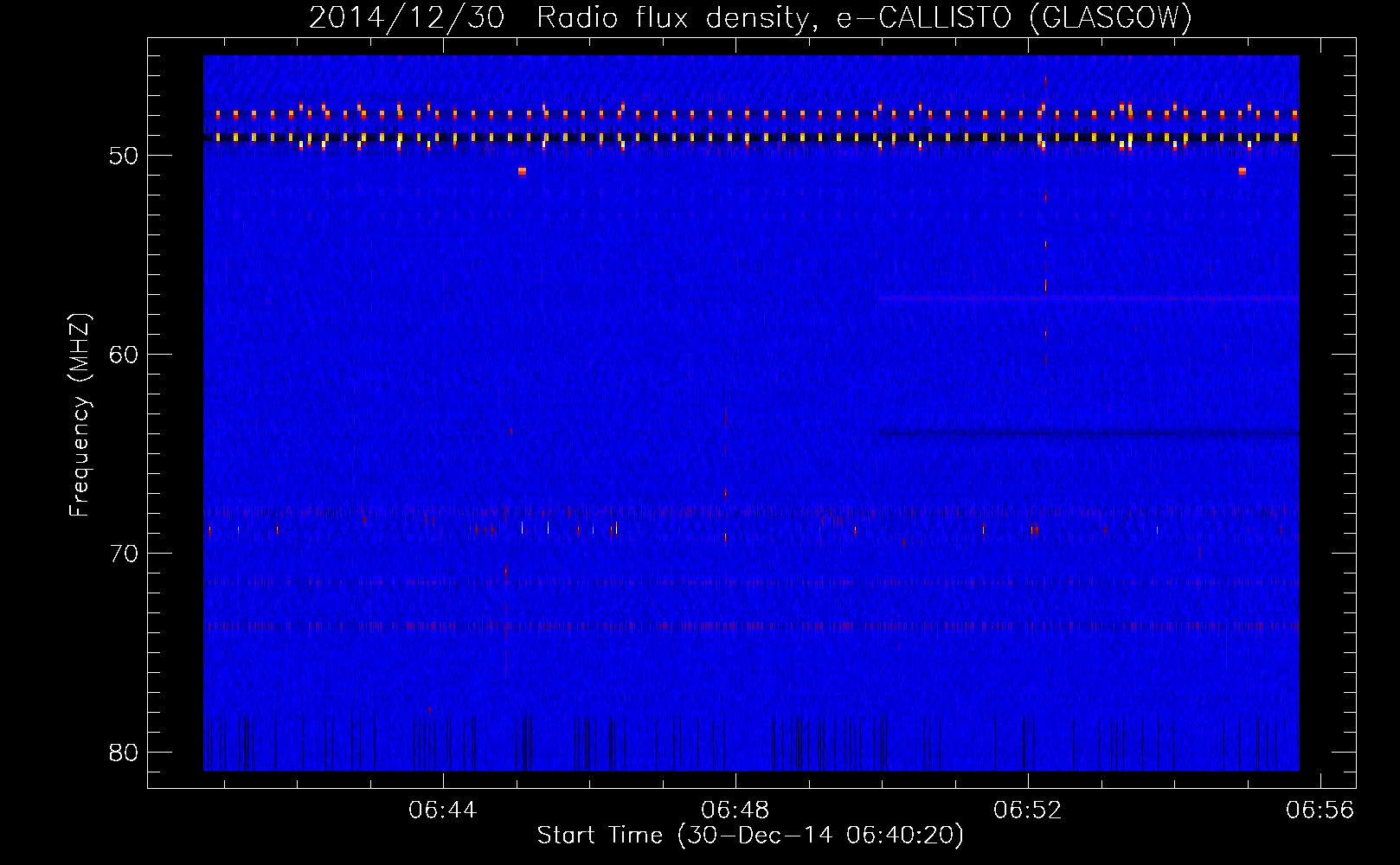The width and height of the screenshot is (1400, 865).
Task: Click the Start Time axis label
Action: [750, 836]
